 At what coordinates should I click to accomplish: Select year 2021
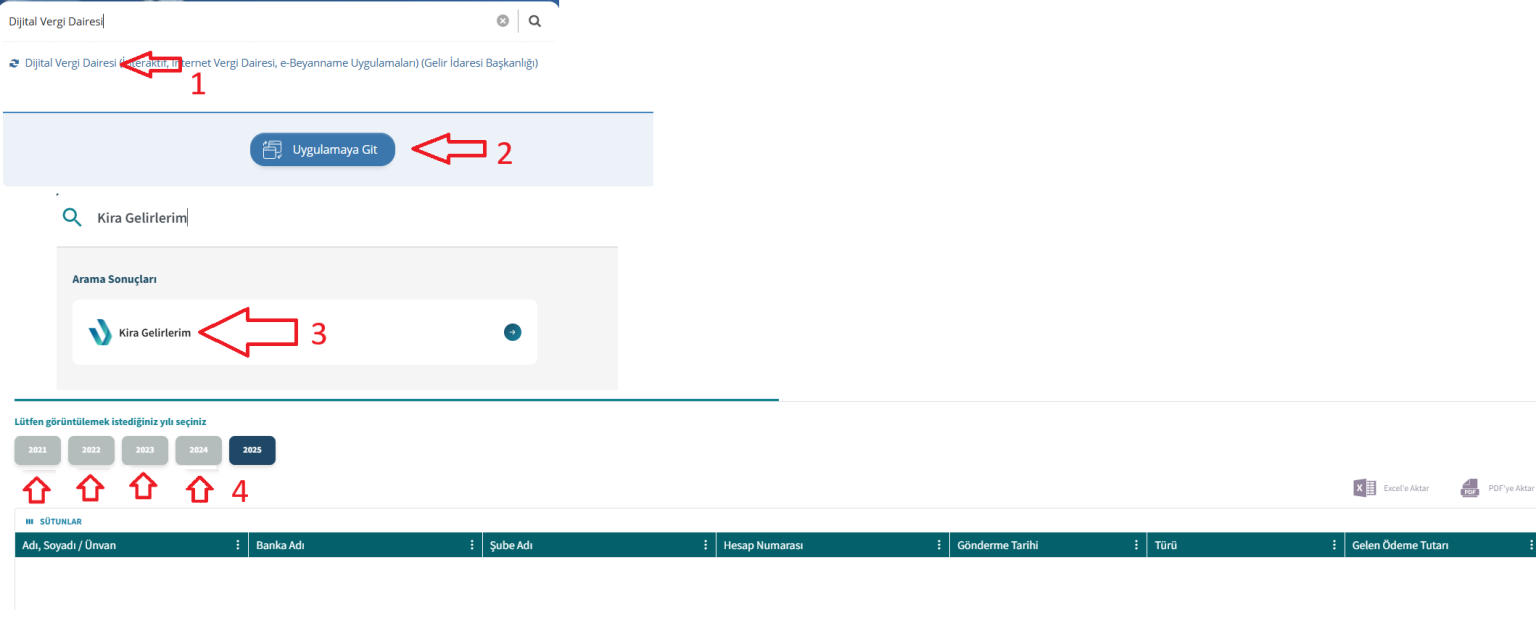(x=38, y=450)
